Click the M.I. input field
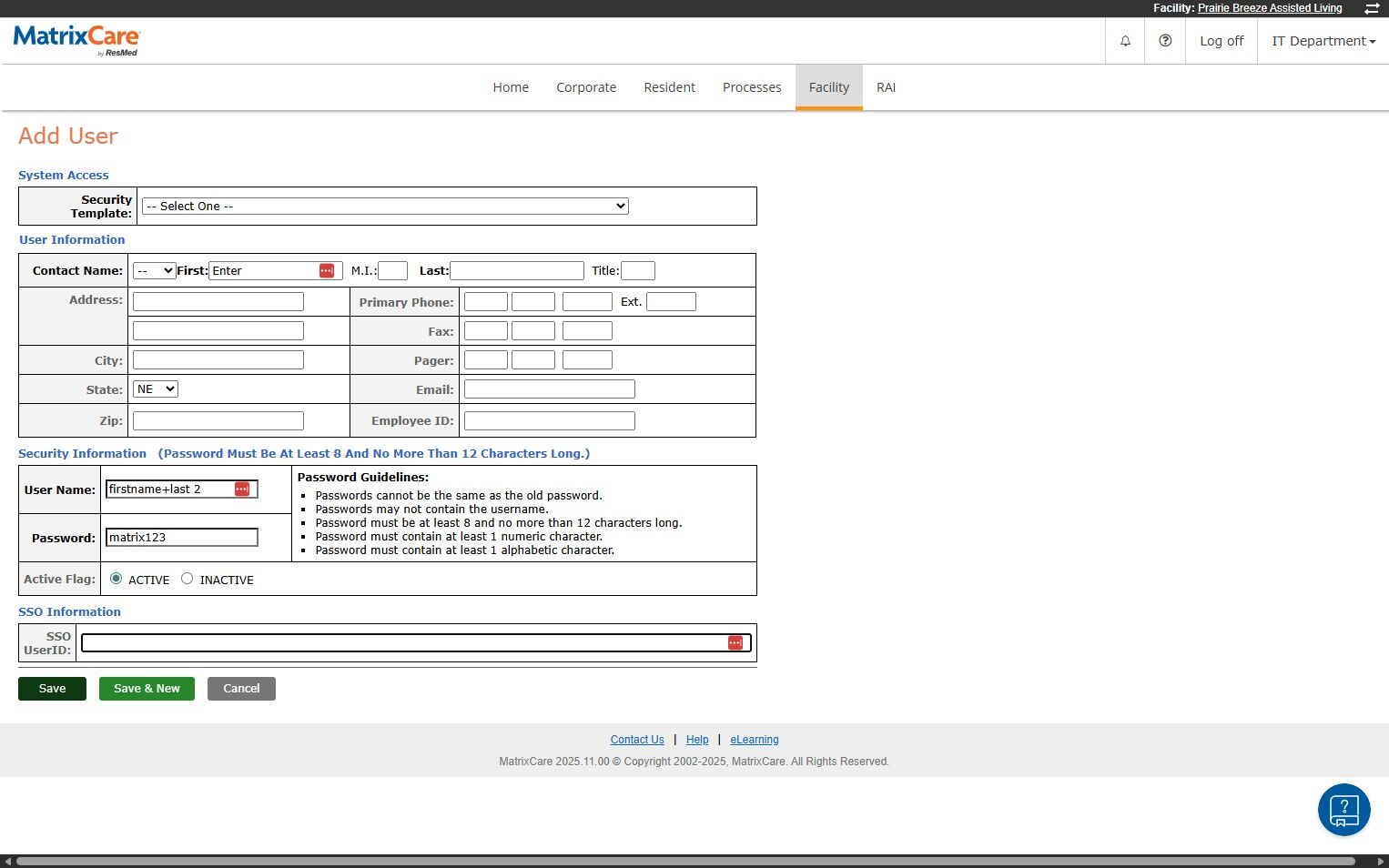The height and width of the screenshot is (868, 1389). [392, 271]
